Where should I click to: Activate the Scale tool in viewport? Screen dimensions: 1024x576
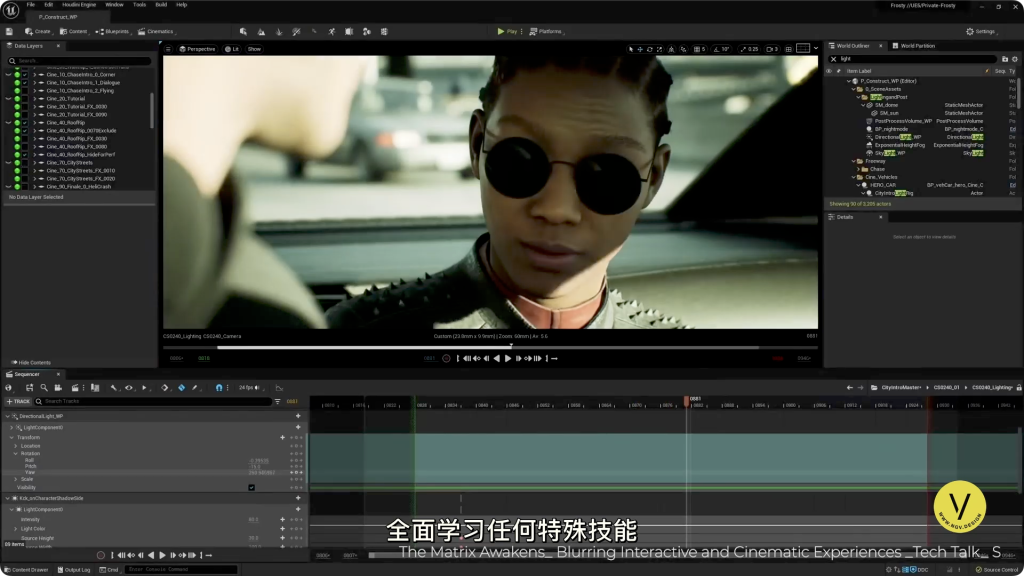click(660, 49)
